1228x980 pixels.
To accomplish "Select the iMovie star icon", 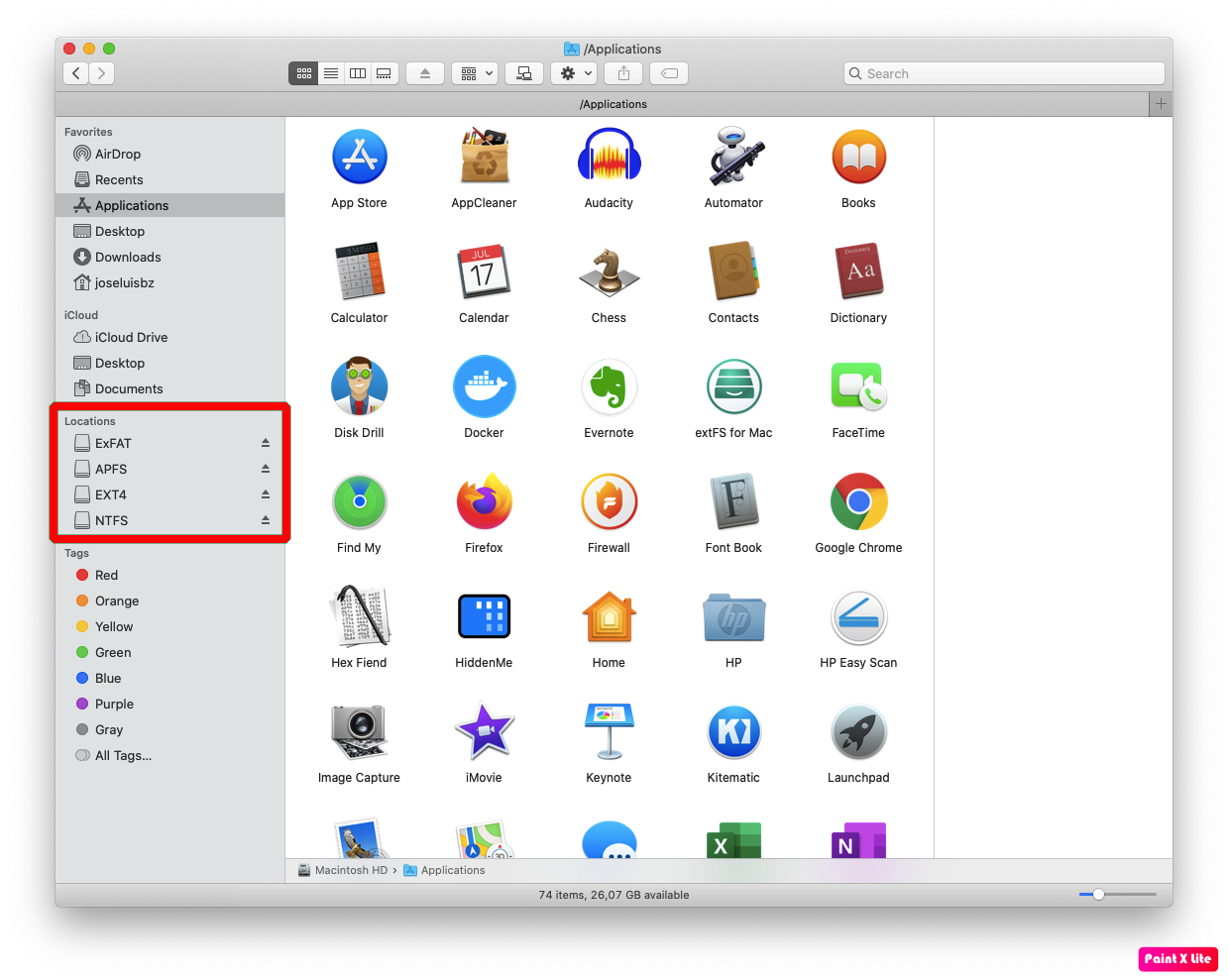I will [484, 731].
